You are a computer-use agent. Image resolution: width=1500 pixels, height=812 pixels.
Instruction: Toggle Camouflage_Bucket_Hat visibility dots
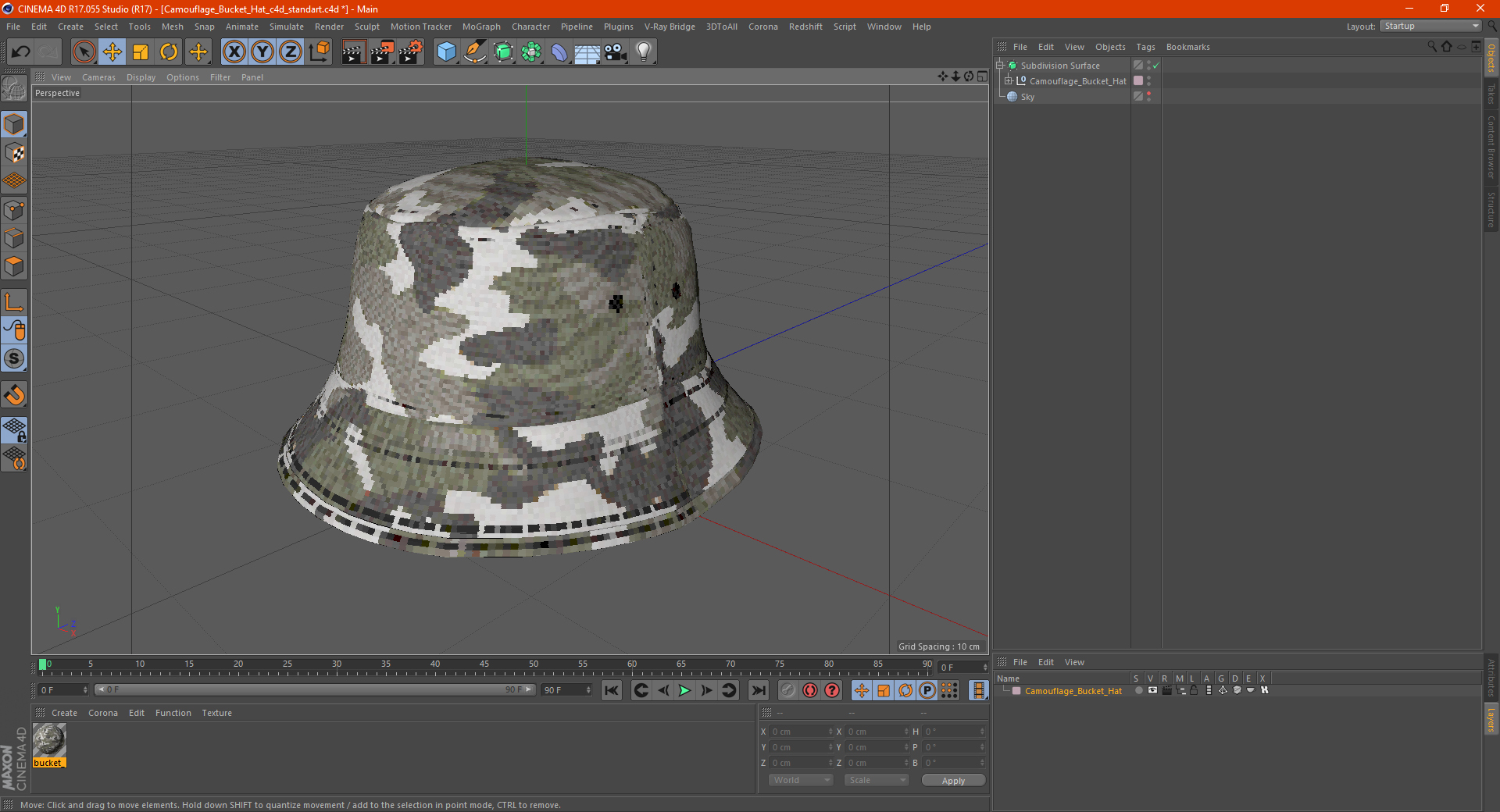click(x=1148, y=81)
